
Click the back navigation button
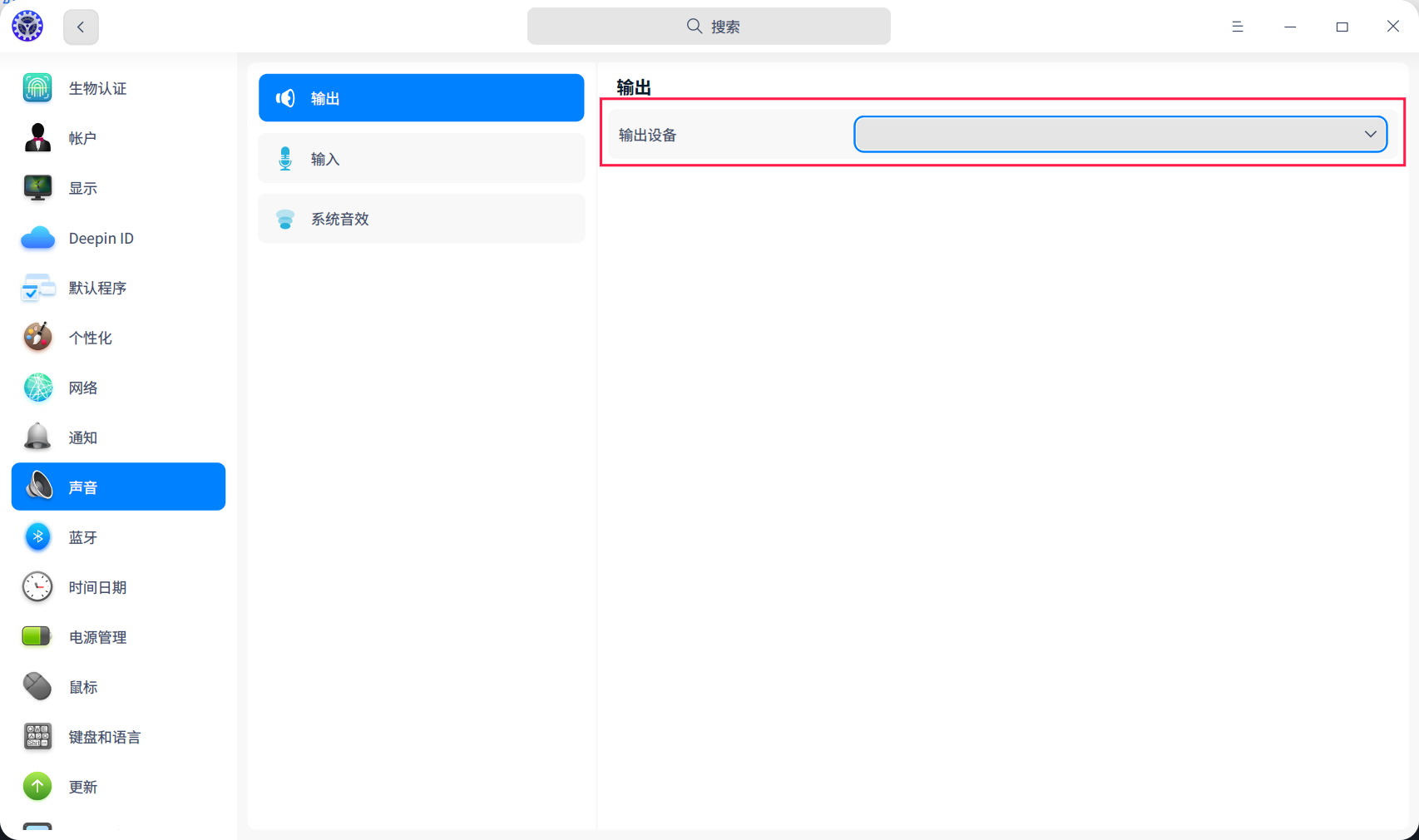tap(81, 27)
